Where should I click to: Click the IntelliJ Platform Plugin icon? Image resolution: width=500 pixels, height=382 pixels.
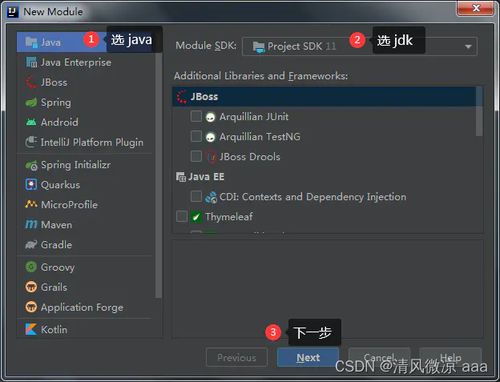pyautogui.click(x=31, y=142)
